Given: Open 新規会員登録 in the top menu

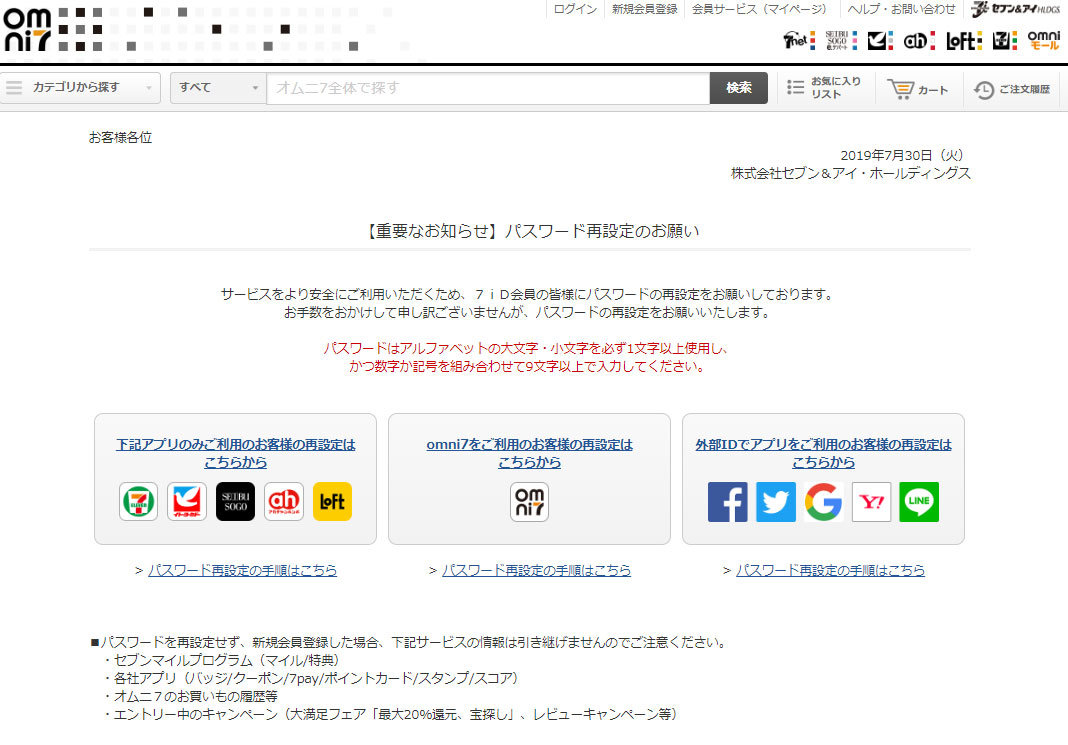Looking at the screenshot, I should coord(644,9).
